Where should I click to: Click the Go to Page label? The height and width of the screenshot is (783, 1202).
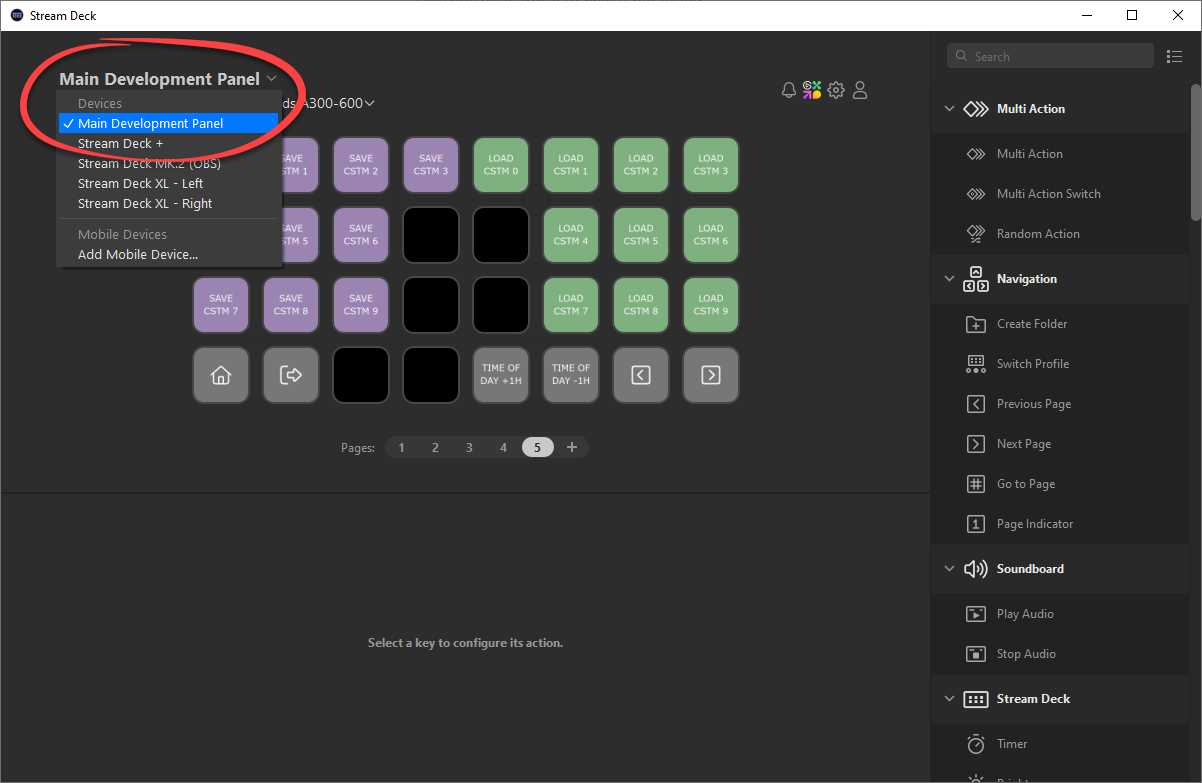1026,484
